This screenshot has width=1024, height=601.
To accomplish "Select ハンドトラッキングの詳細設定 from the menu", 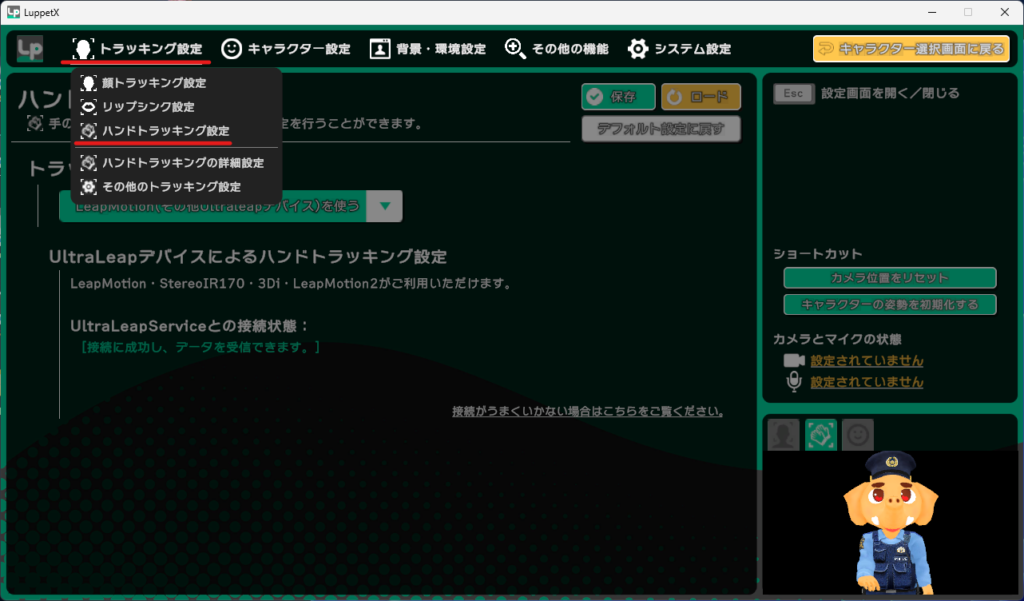I will pyautogui.click(x=185, y=162).
